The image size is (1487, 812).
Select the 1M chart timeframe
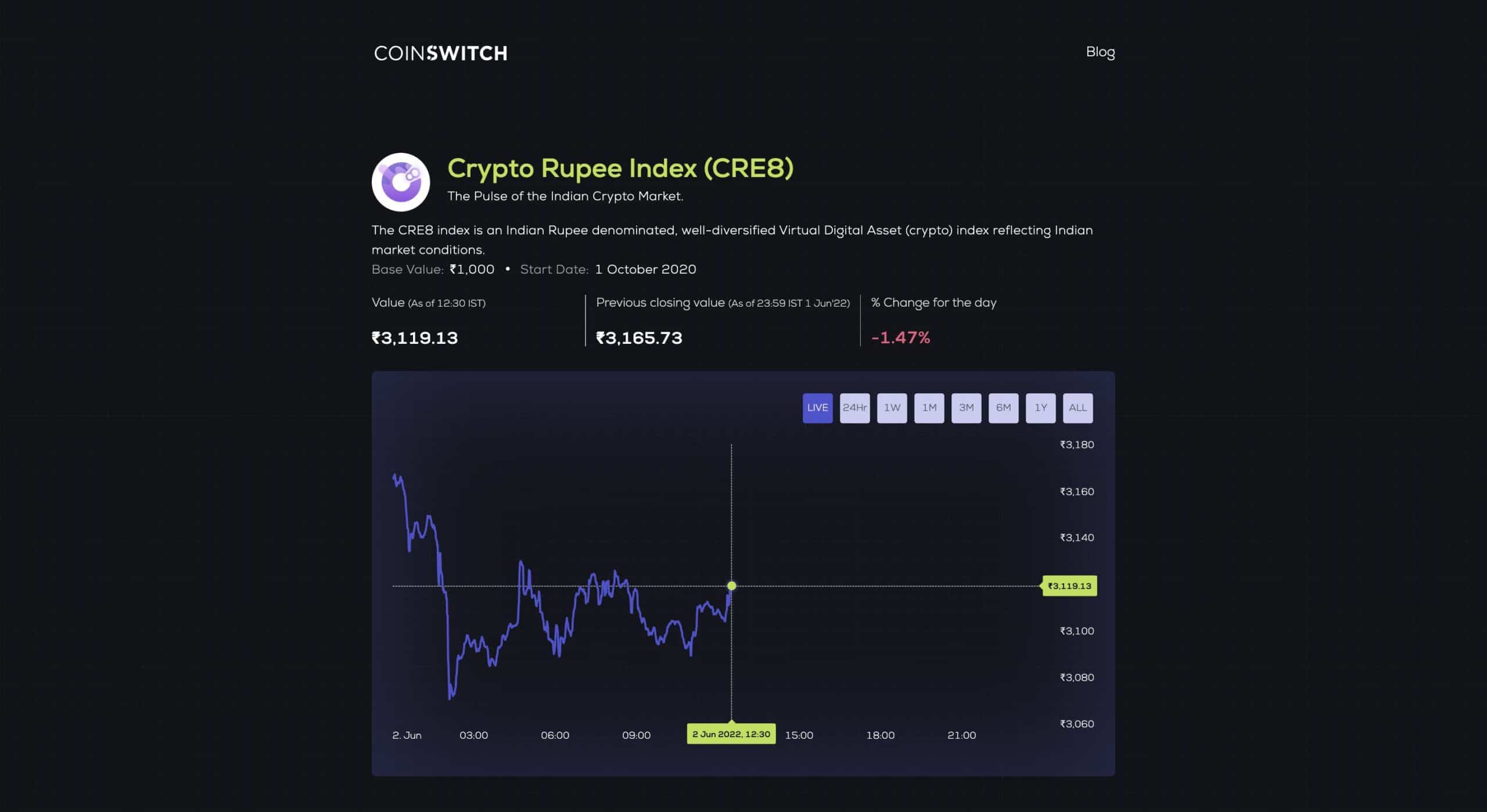click(929, 408)
